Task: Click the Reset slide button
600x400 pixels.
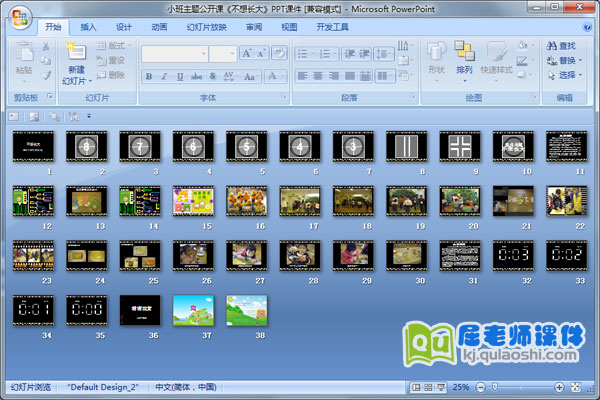Action: click(x=111, y=60)
